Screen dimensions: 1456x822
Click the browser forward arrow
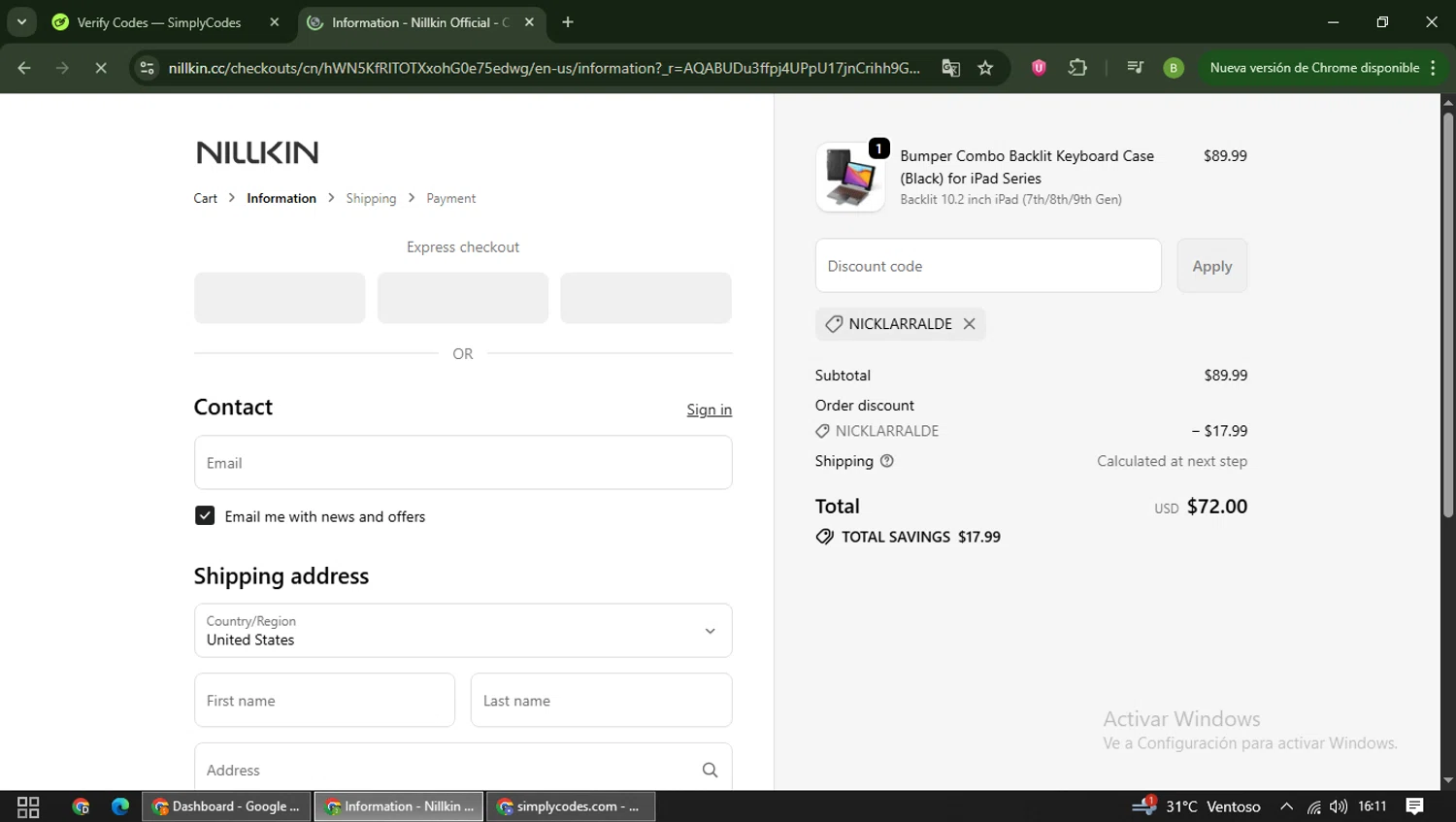coord(62,68)
